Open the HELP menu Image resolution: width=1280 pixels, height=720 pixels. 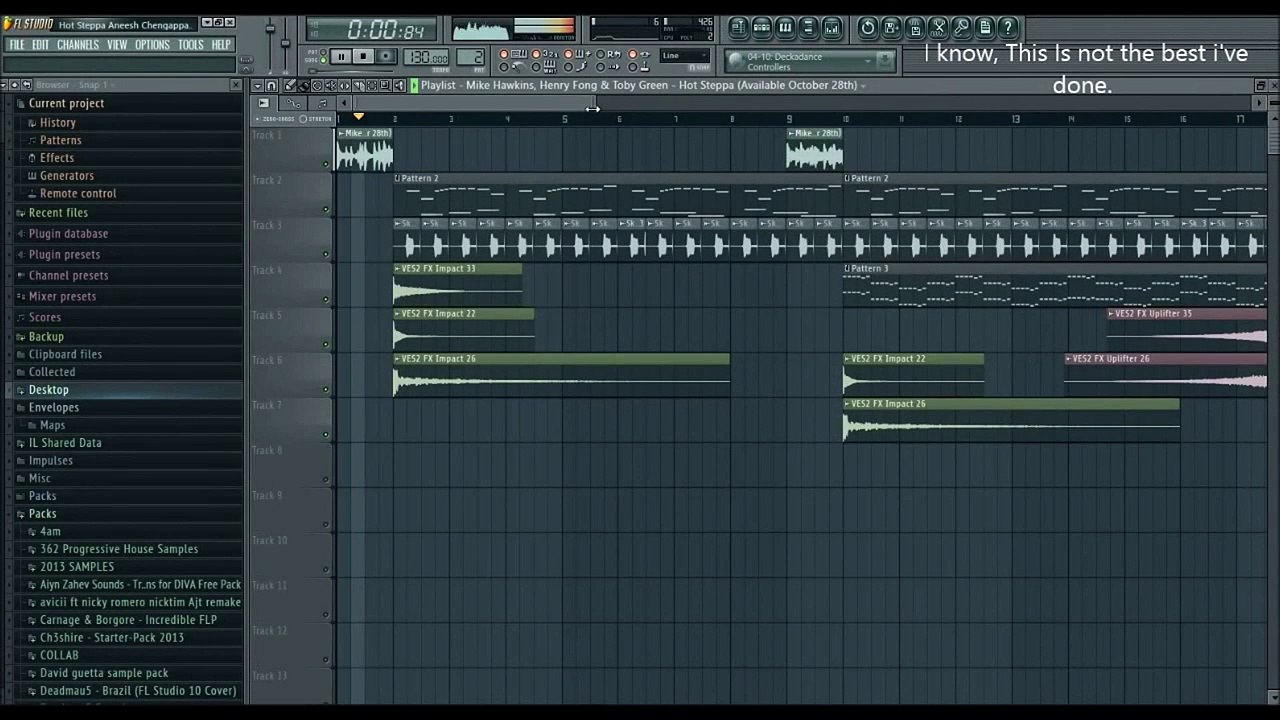[221, 44]
